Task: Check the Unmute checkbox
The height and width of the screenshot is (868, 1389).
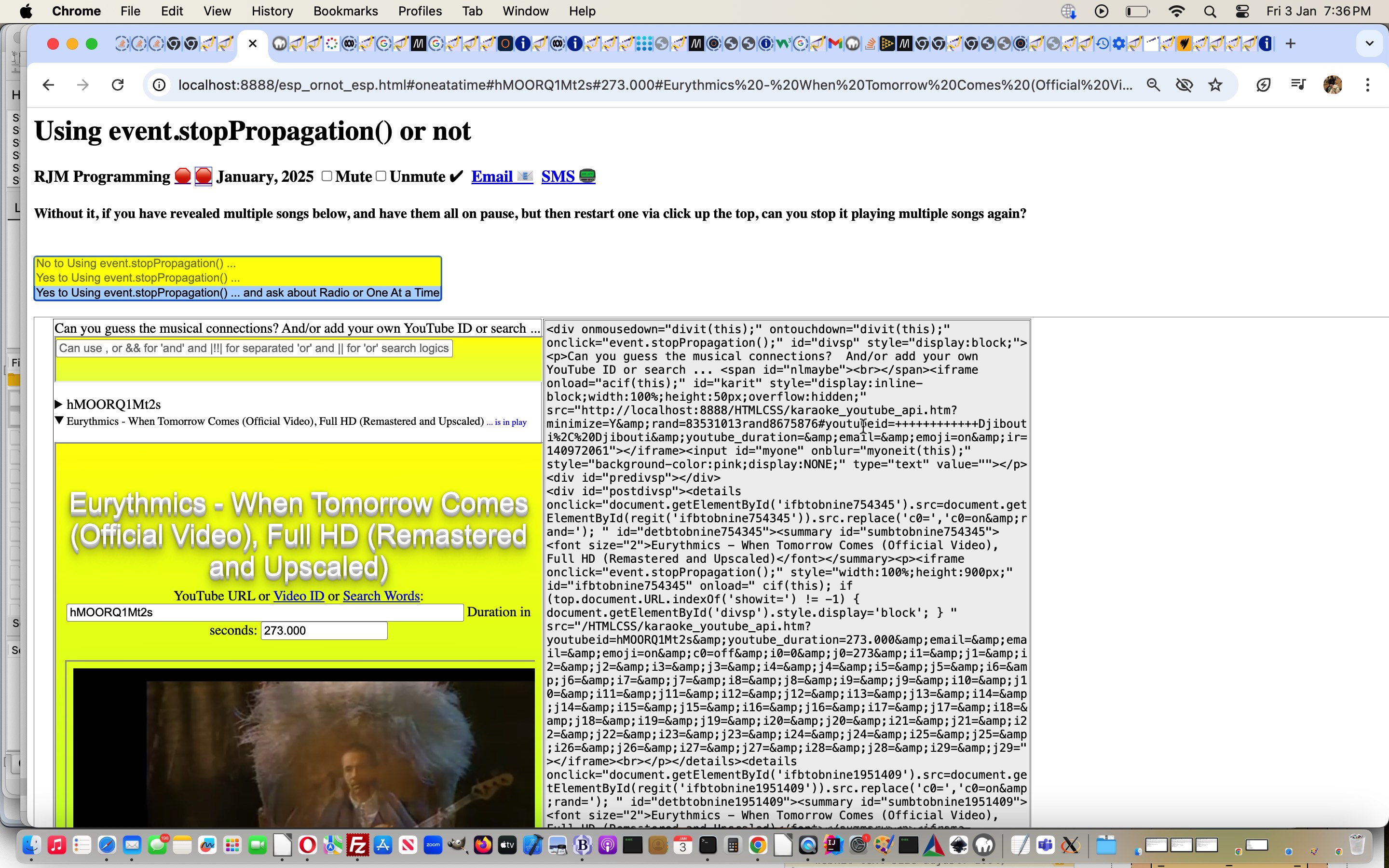Action: 381,176
